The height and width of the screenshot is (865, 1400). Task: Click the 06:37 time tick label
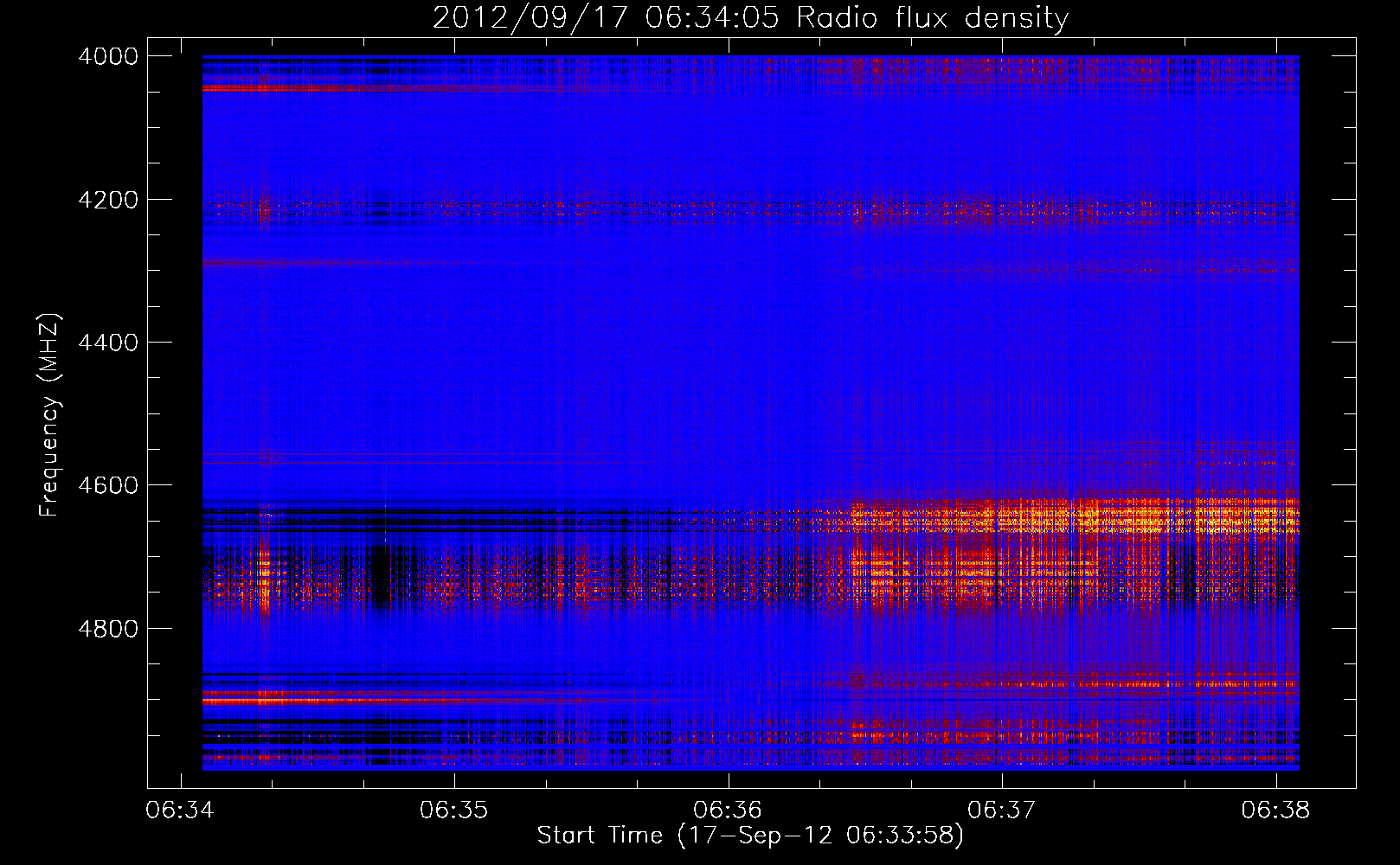1002,811
